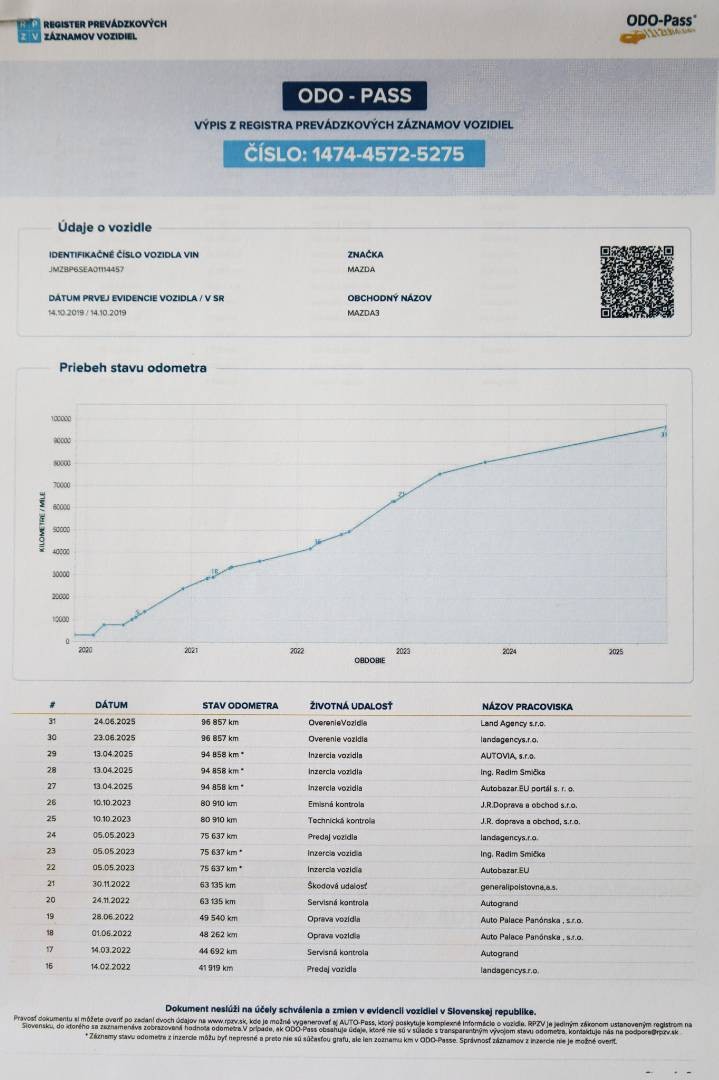Image resolution: width=719 pixels, height=1080 pixels.
Task: Click the DÁTUM column header
Action: 112,705
